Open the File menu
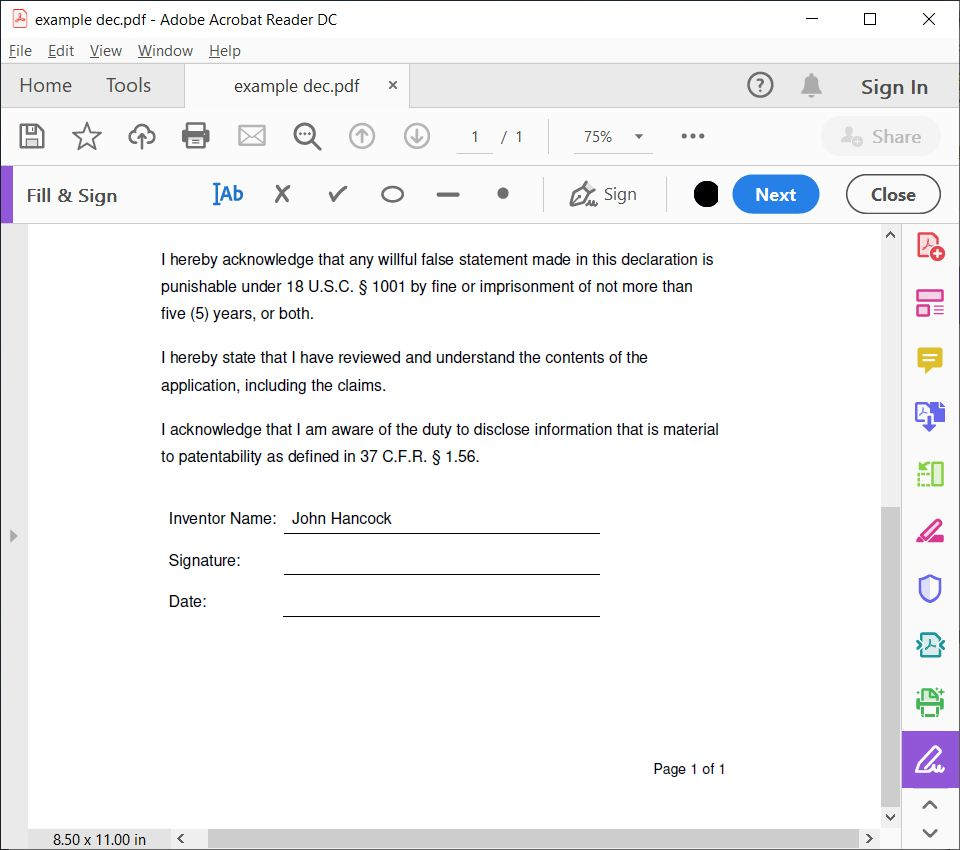 20,50
